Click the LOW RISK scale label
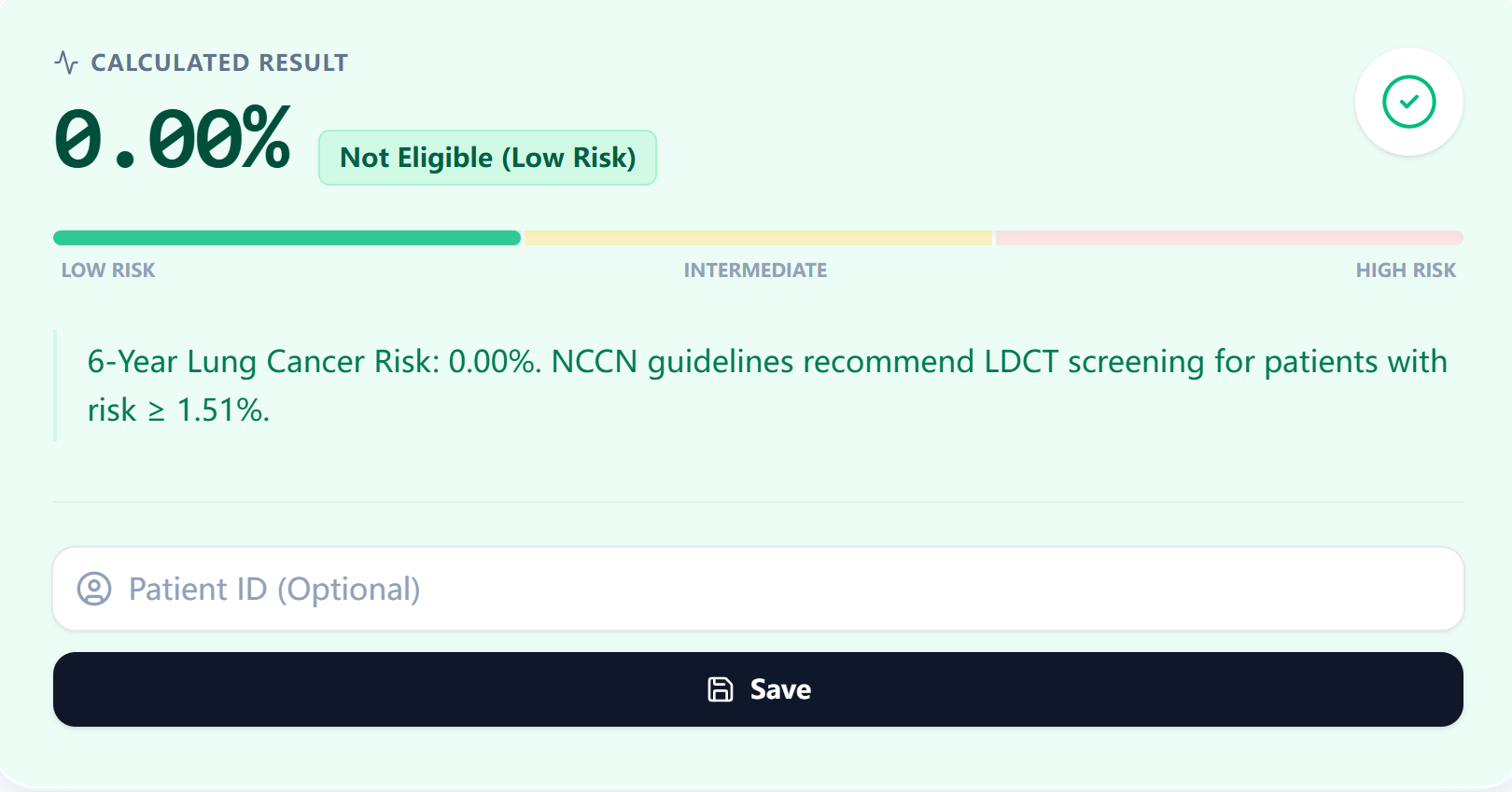This screenshot has width=1512, height=792. click(x=108, y=271)
